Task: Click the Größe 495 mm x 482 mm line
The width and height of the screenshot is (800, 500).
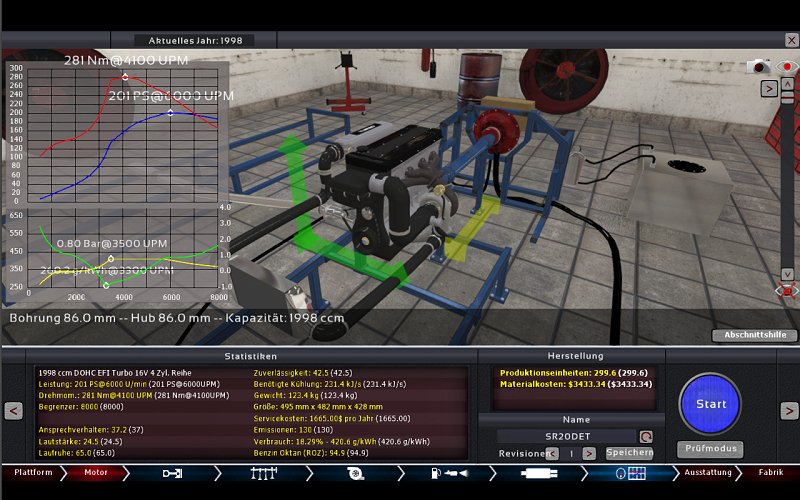Action: (318, 407)
